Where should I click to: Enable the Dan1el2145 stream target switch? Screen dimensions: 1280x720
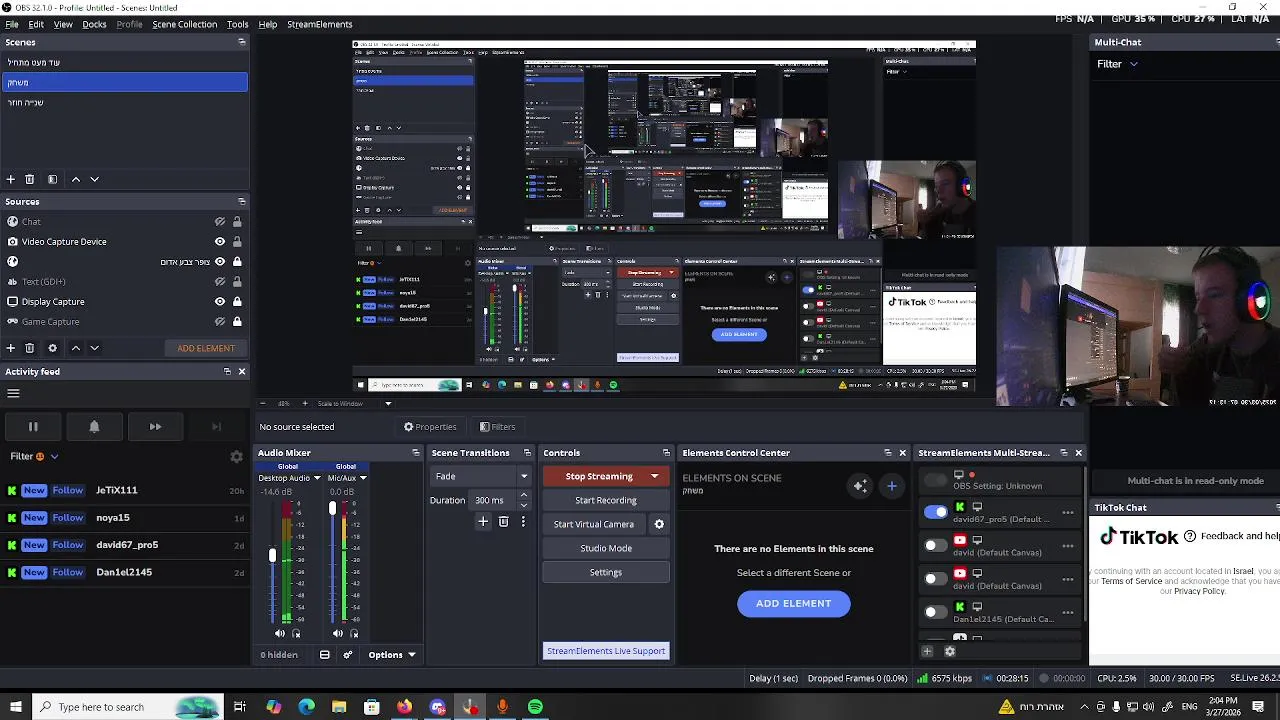point(935,612)
